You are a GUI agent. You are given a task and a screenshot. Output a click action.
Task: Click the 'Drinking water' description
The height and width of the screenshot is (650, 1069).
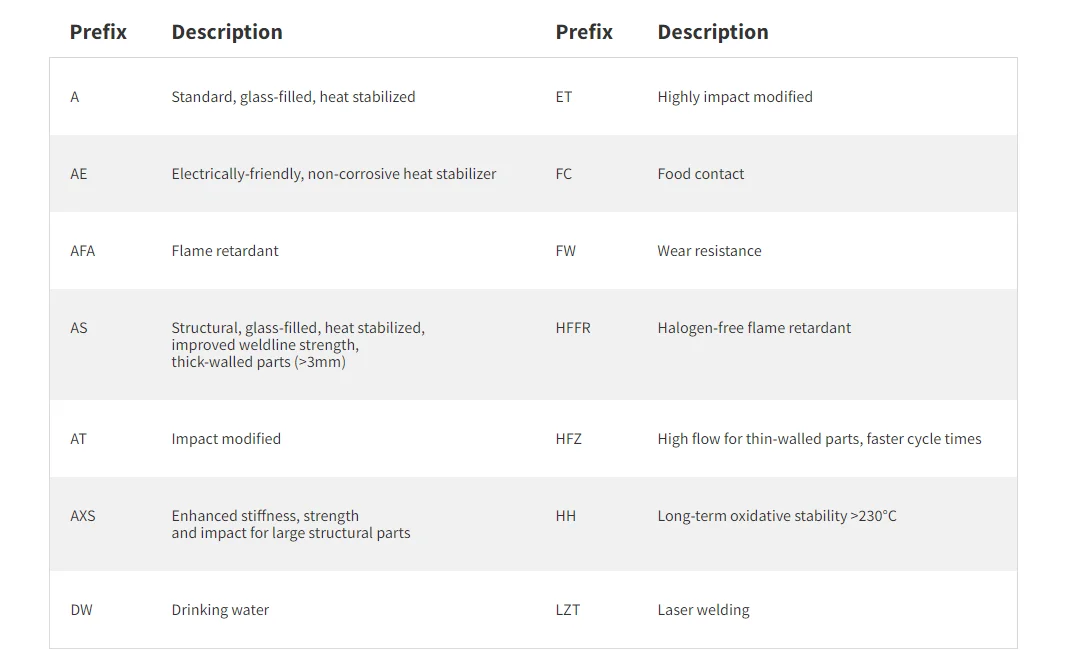pyautogui.click(x=220, y=610)
